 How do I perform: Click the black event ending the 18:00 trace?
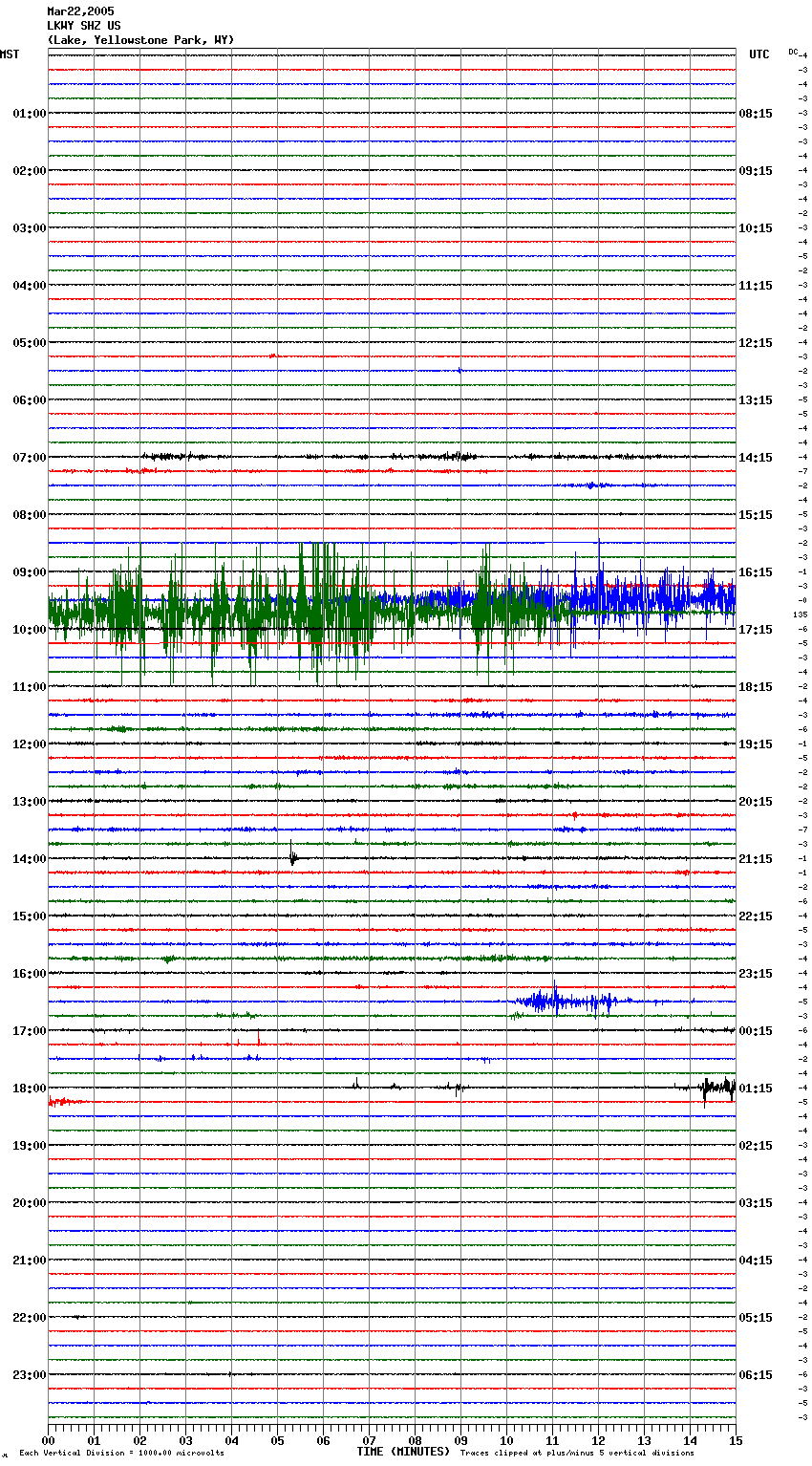coord(717,1089)
